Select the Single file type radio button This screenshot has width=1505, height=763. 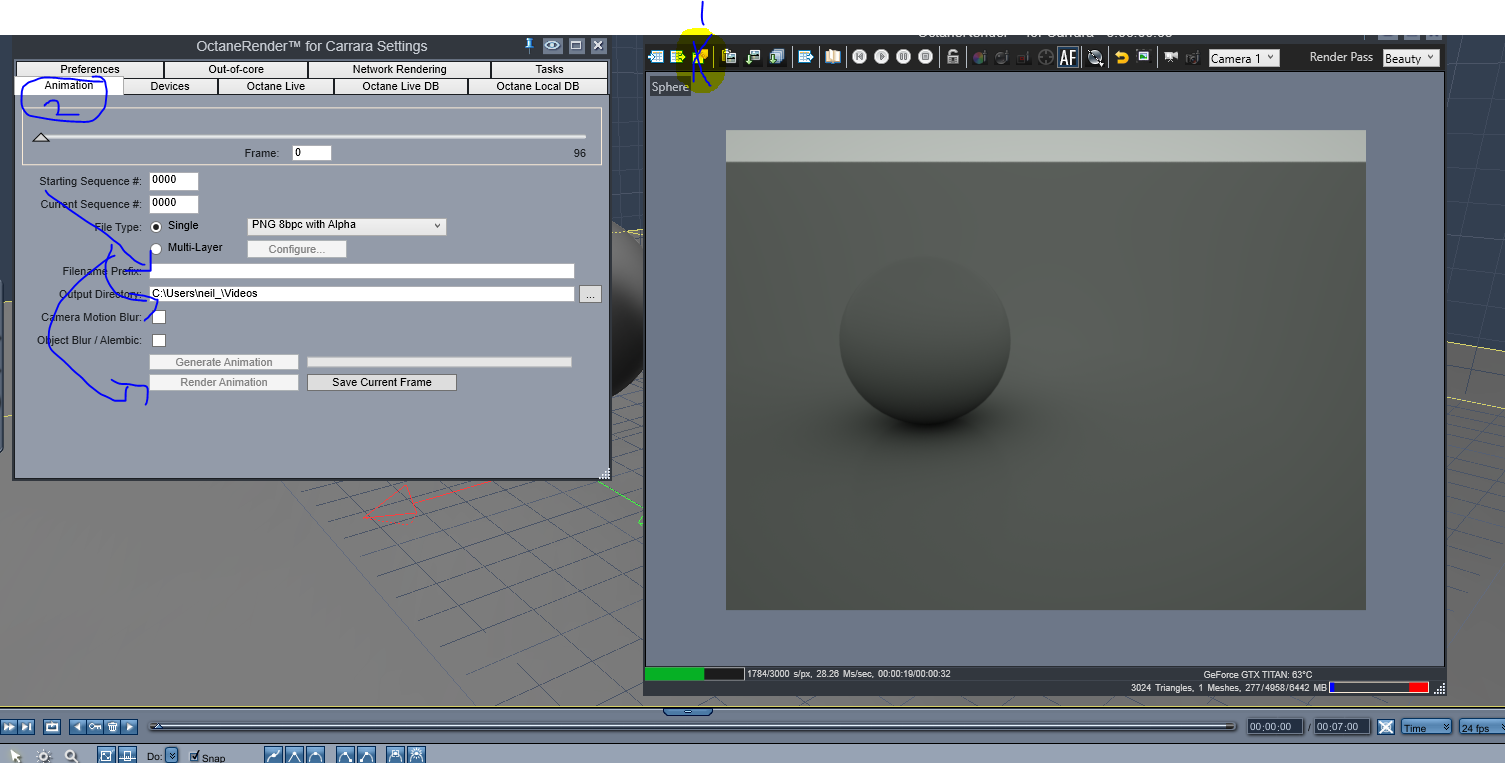[x=156, y=227]
